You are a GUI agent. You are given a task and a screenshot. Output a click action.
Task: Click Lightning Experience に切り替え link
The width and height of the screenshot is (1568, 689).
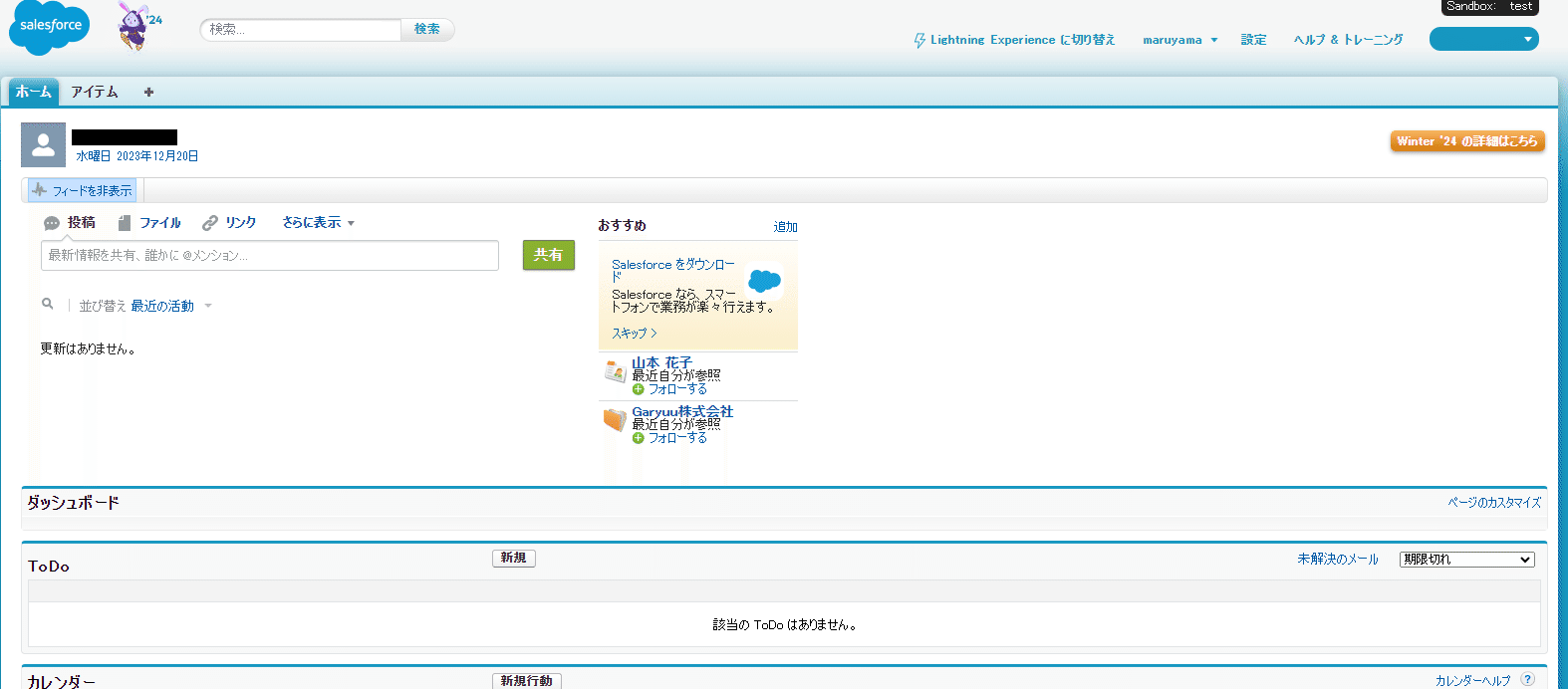[1023, 40]
